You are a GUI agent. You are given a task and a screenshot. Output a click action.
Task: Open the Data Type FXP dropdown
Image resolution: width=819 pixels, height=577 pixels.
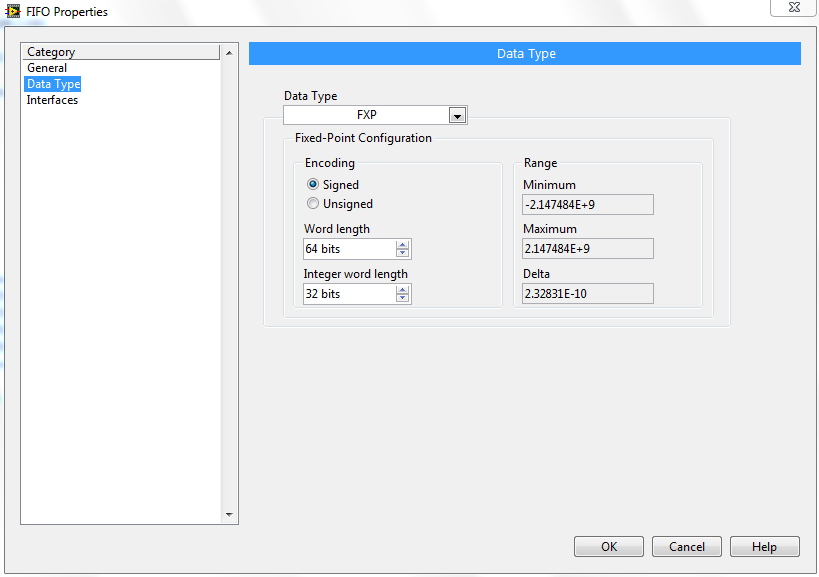tap(375, 115)
